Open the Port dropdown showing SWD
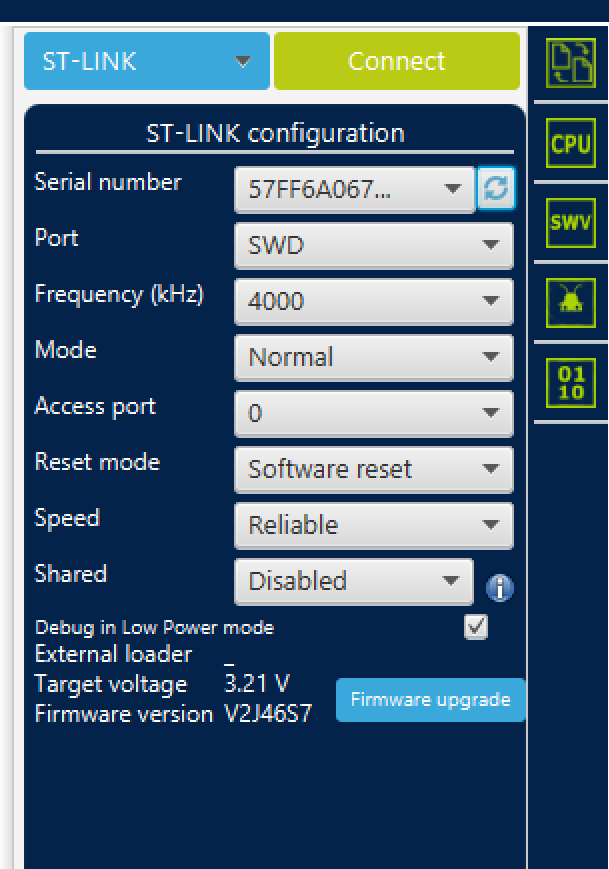 click(373, 245)
